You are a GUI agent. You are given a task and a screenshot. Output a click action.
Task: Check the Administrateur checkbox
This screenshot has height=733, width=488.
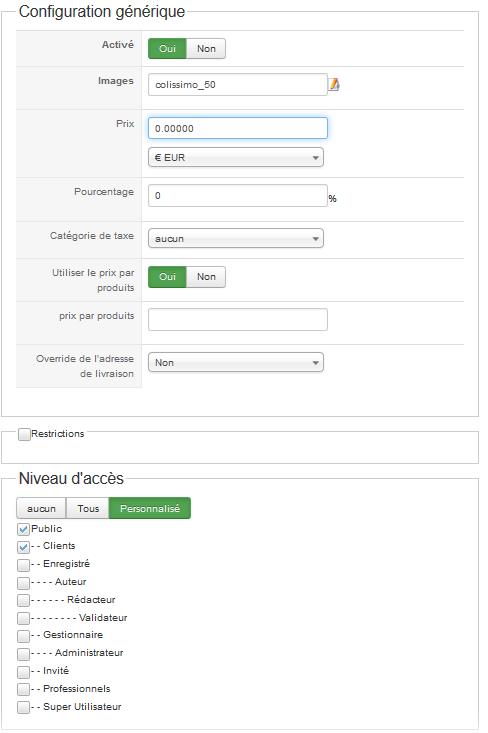click(x=23, y=654)
